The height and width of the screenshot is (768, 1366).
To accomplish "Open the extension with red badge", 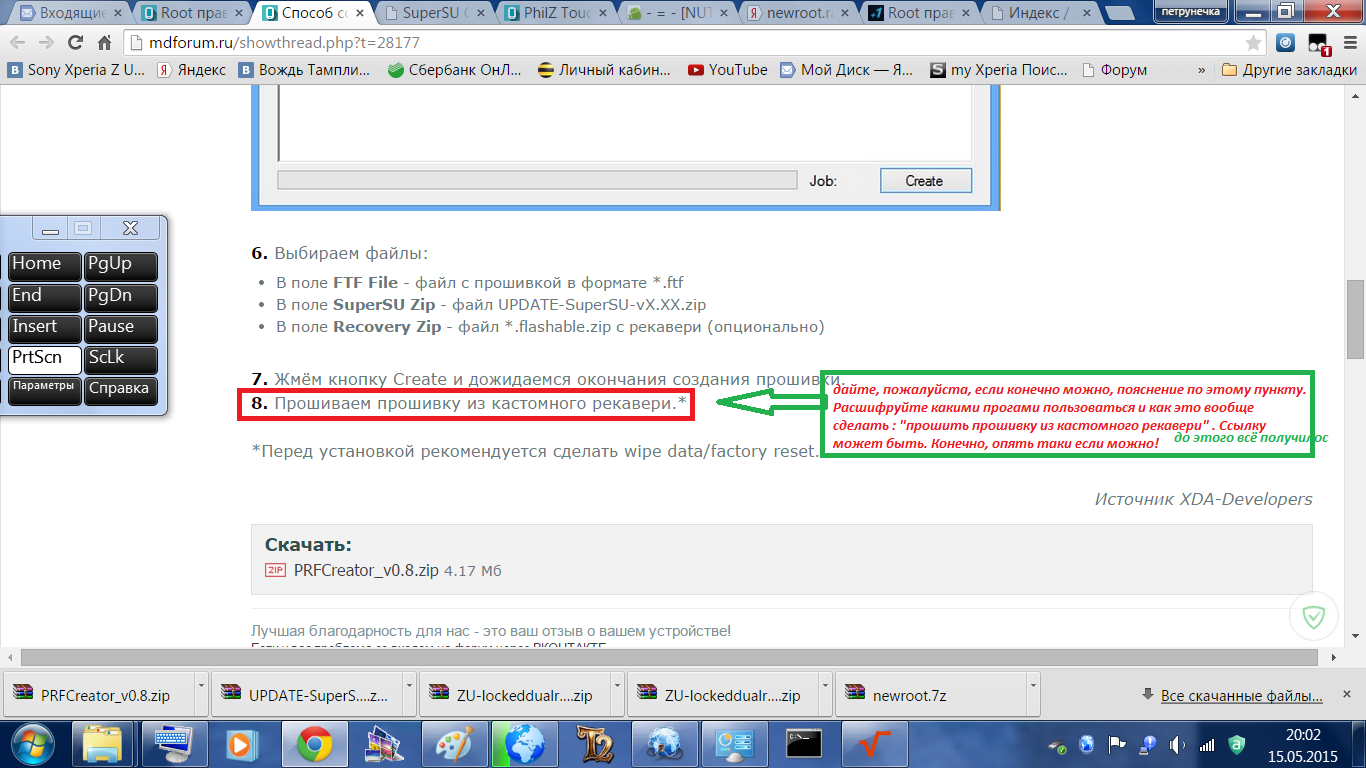I will pos(1317,43).
